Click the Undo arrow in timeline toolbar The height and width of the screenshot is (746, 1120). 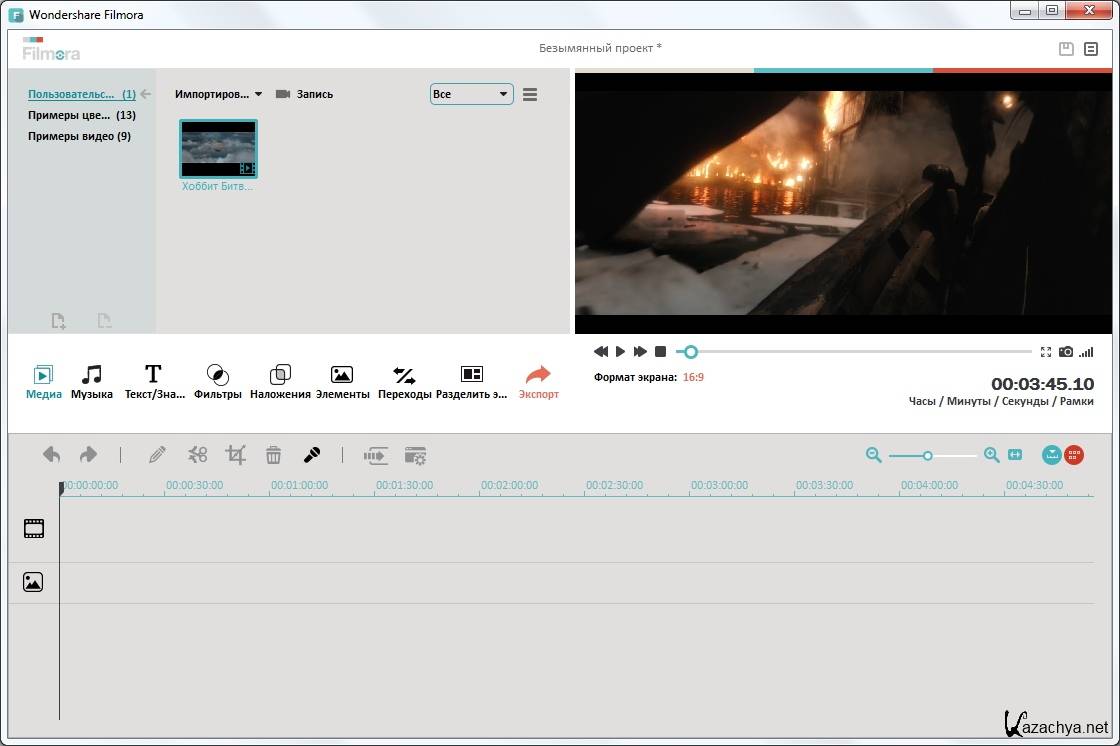click(x=52, y=455)
